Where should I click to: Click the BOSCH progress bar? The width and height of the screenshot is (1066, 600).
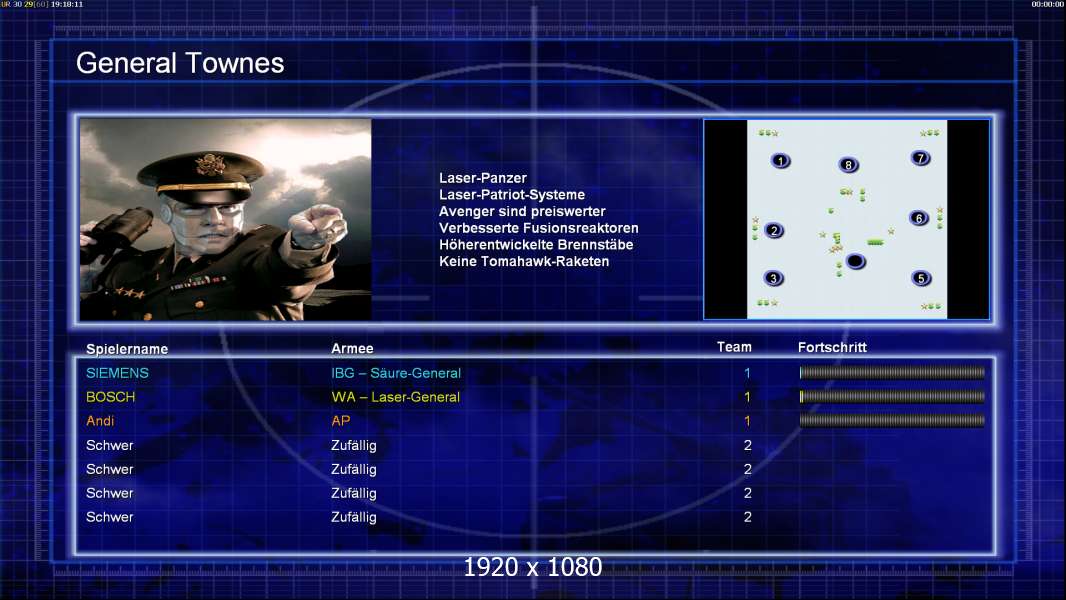892,396
